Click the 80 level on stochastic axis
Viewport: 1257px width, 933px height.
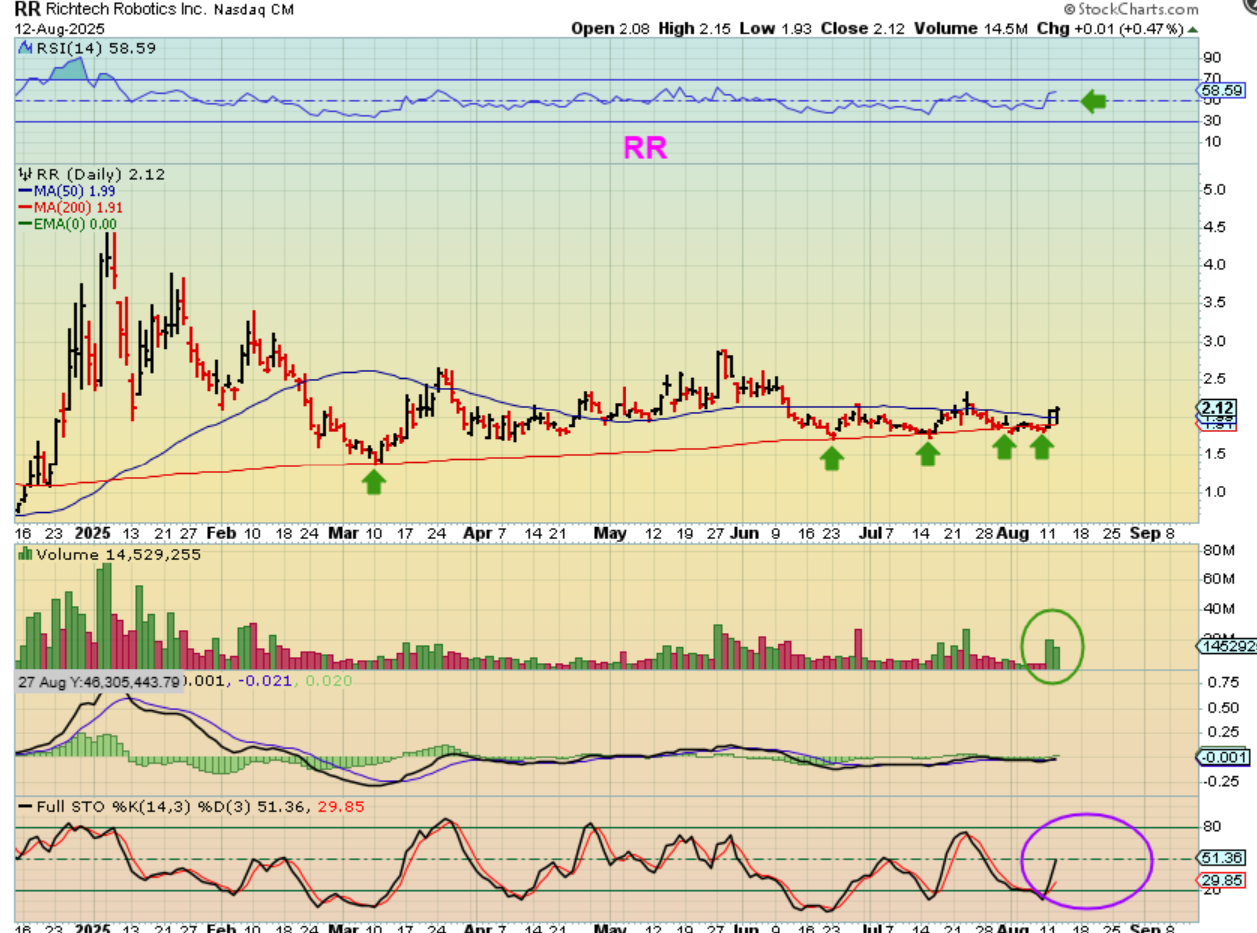coord(1212,827)
